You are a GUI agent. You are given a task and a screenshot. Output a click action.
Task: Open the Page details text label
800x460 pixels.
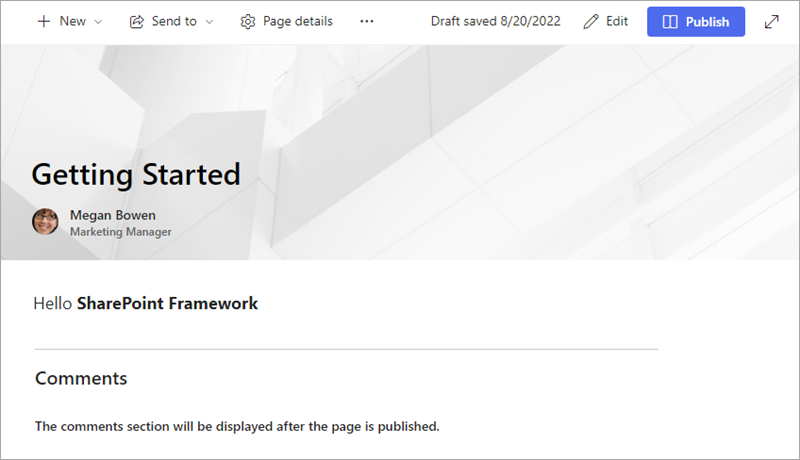(x=297, y=21)
